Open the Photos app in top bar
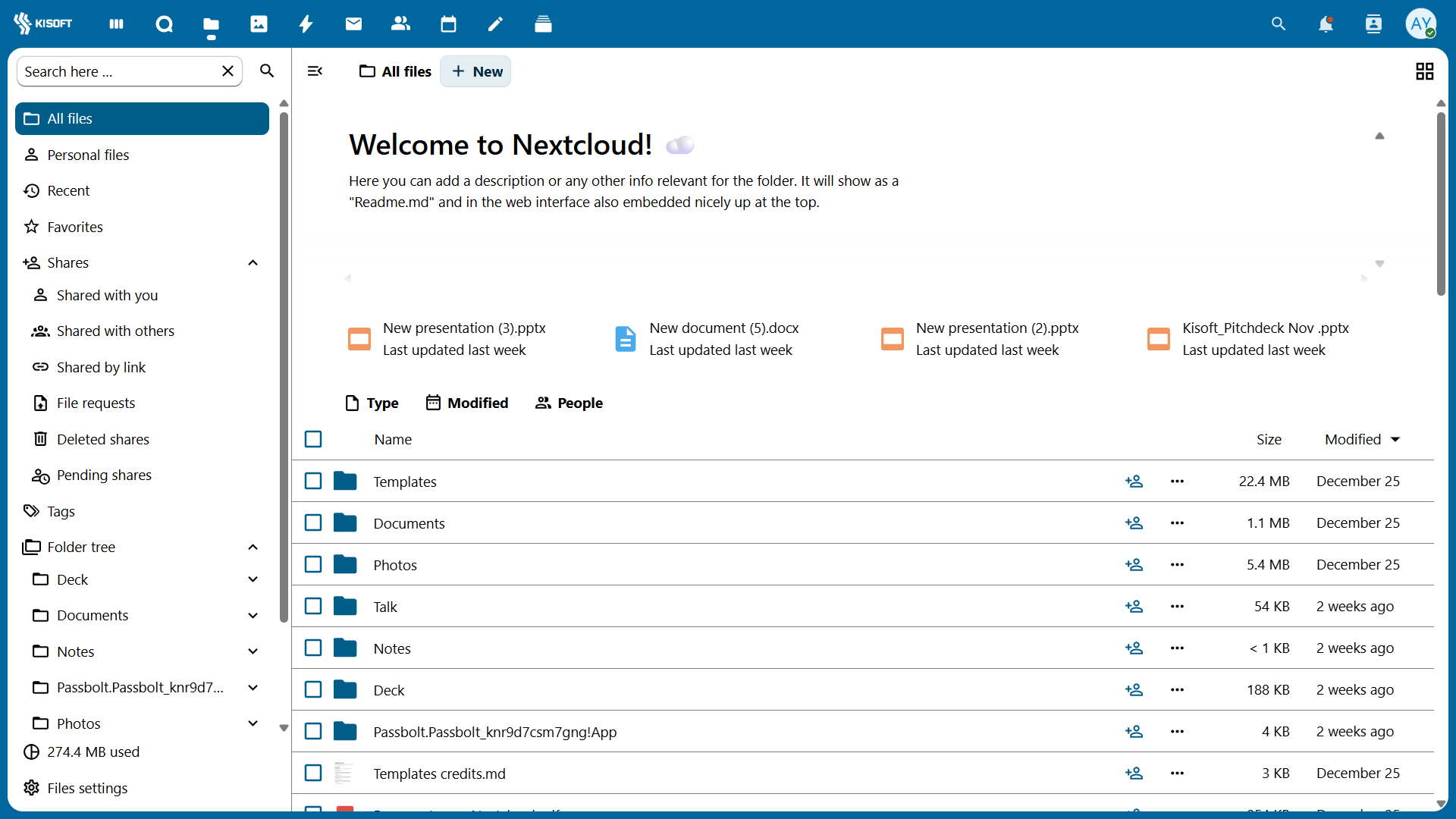 [259, 24]
